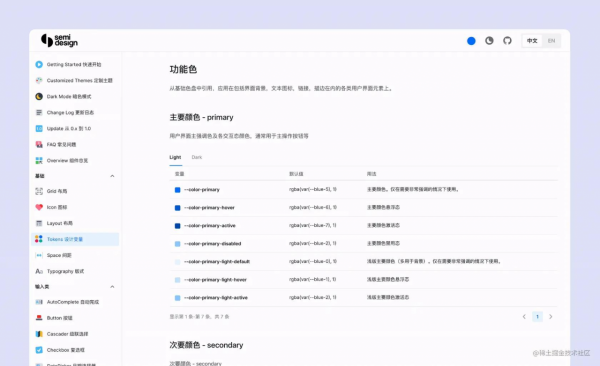
Task: Switch to the Dark tab
Action: pyautogui.click(x=197, y=157)
